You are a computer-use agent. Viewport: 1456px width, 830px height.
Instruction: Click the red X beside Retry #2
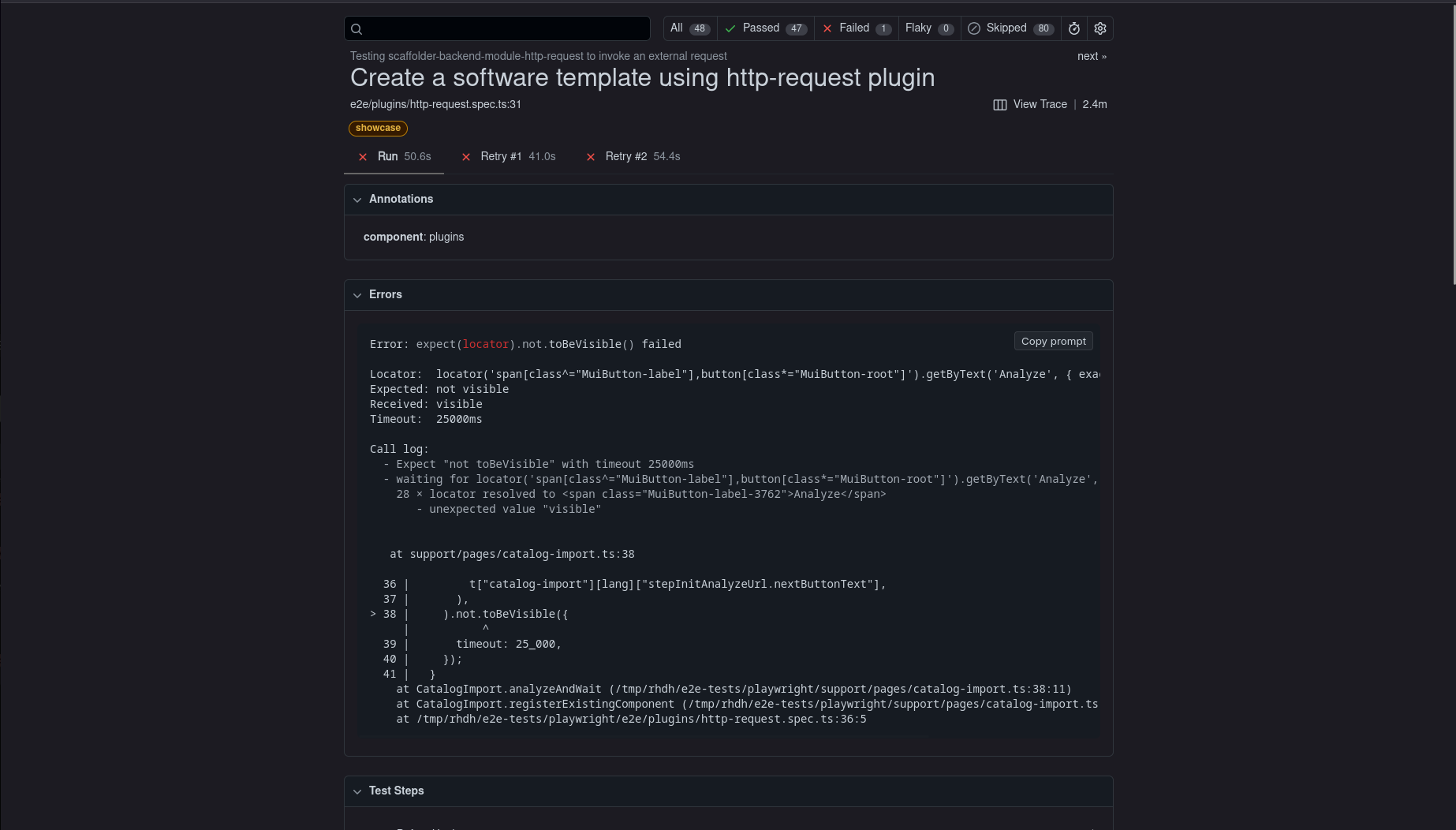591,157
